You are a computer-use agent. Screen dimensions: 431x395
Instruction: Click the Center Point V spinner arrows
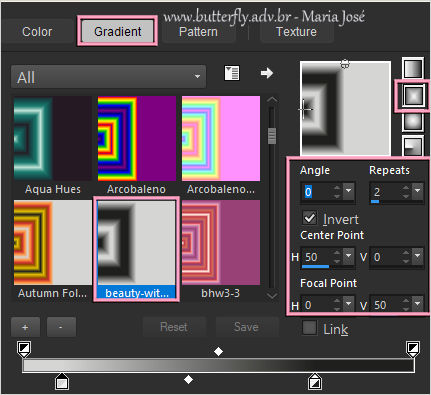pyautogui.click(x=406, y=256)
